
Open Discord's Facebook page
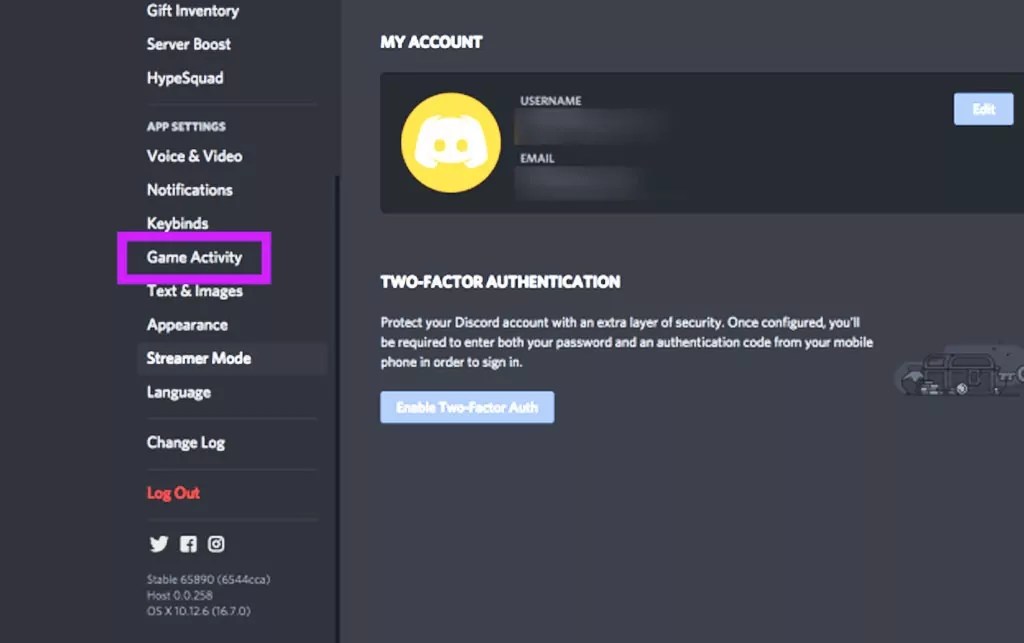coord(188,544)
